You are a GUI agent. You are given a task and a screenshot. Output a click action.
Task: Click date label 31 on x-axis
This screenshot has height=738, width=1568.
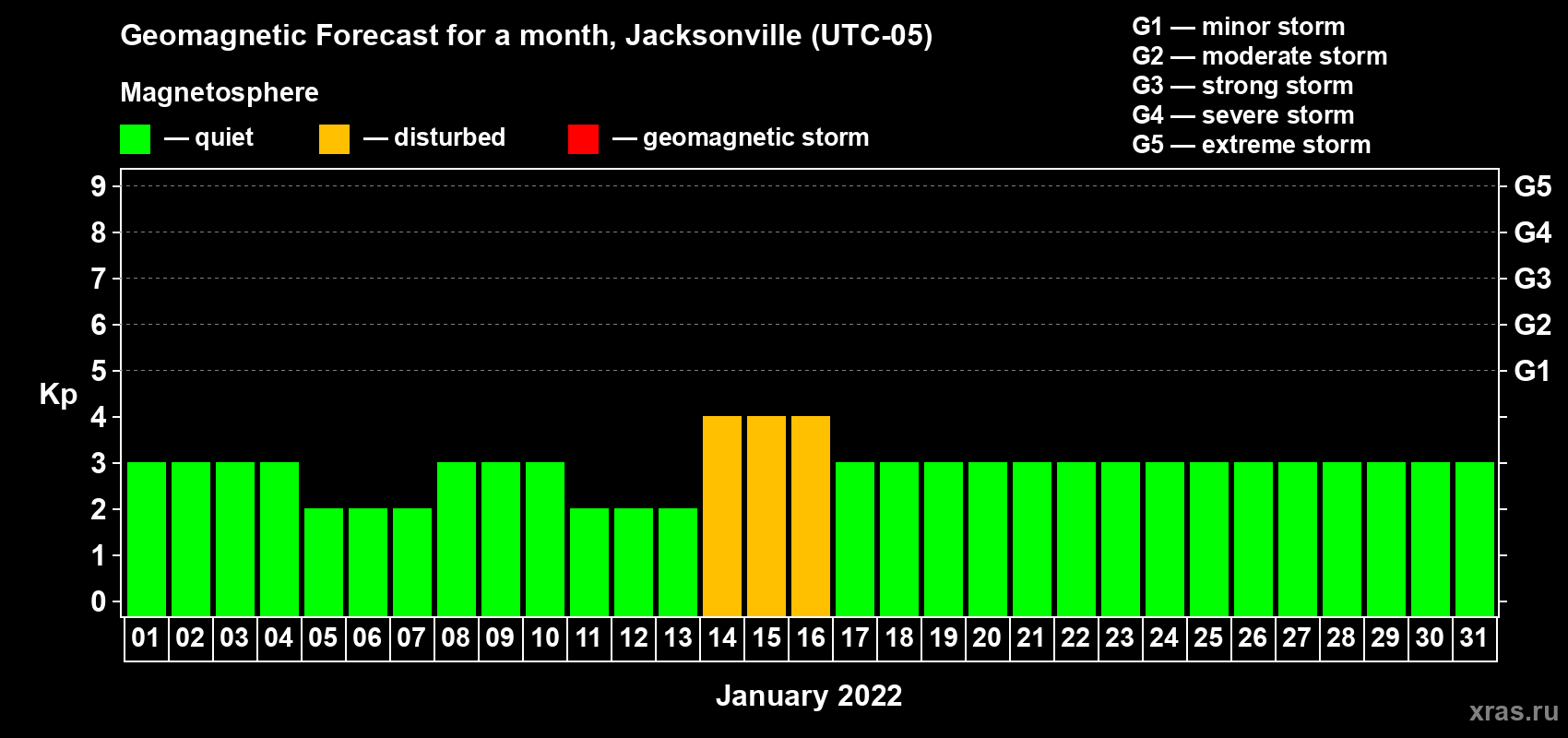1474,637
